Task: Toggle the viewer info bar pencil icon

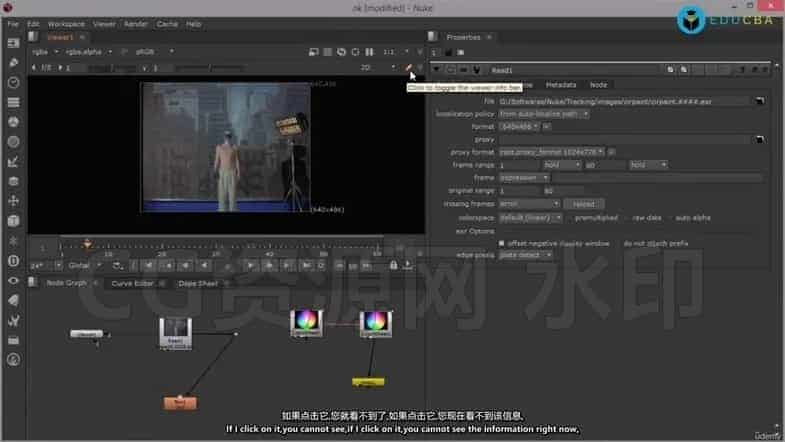Action: (x=409, y=68)
